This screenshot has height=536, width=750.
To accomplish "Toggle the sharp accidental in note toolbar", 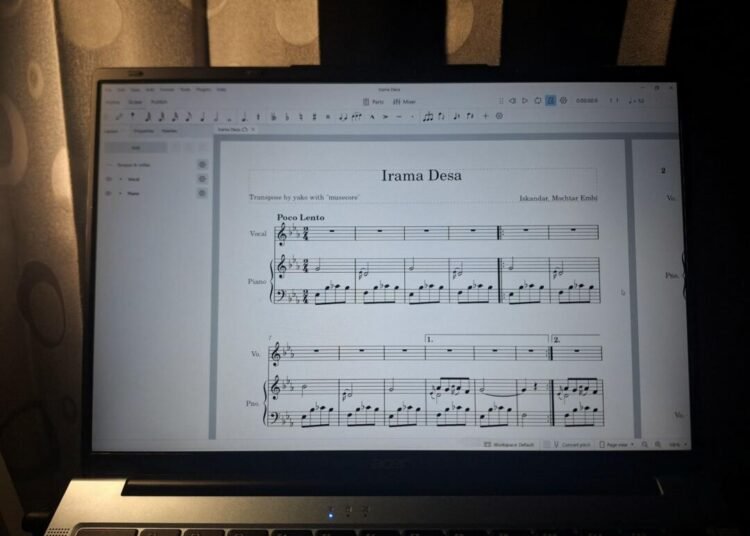I will point(313,116).
